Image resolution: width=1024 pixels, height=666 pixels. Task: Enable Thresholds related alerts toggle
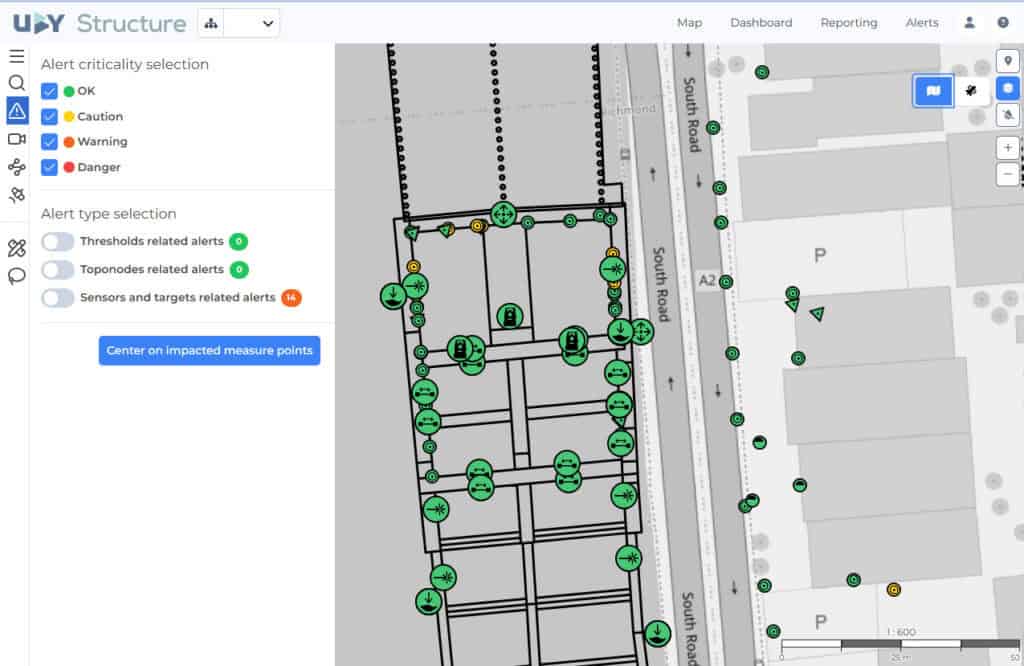coord(57,241)
